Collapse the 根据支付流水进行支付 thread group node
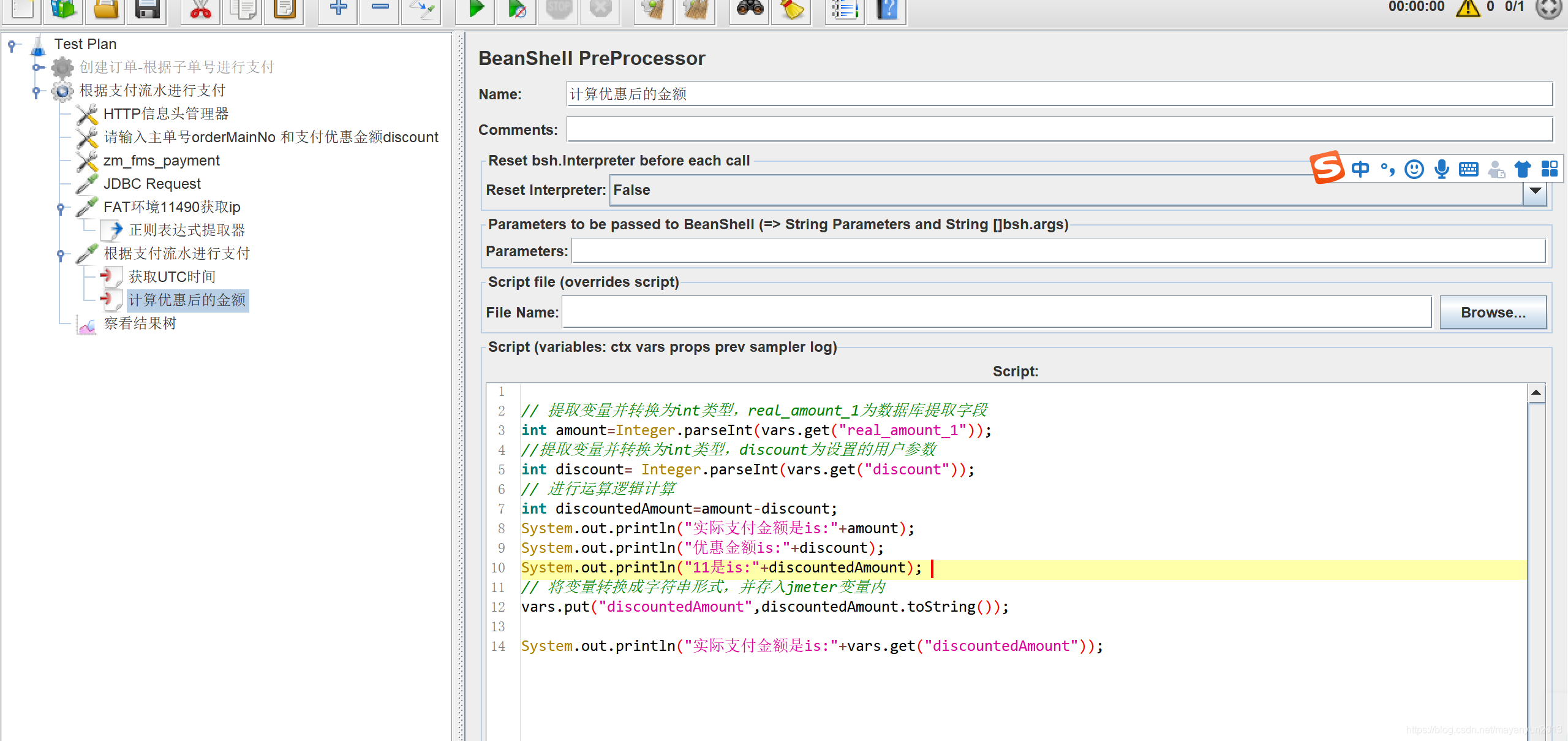The height and width of the screenshot is (741, 1568). pyautogui.click(x=36, y=91)
